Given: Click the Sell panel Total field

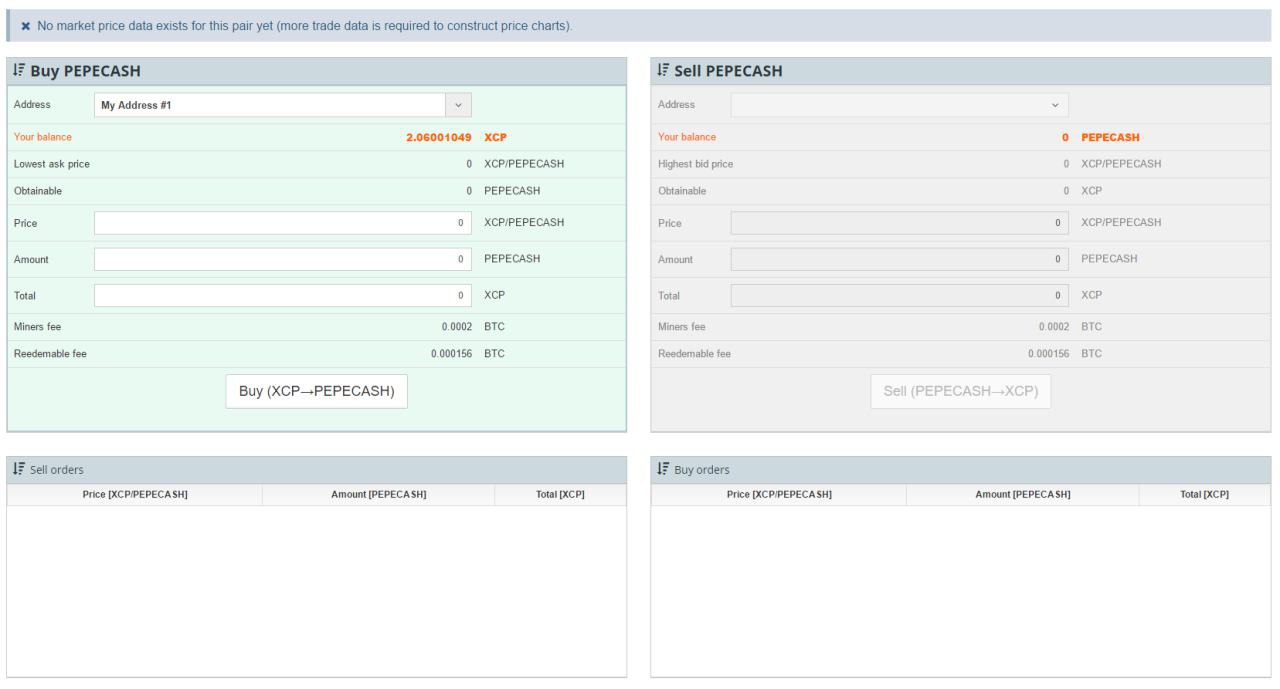Looking at the screenshot, I should [899, 296].
